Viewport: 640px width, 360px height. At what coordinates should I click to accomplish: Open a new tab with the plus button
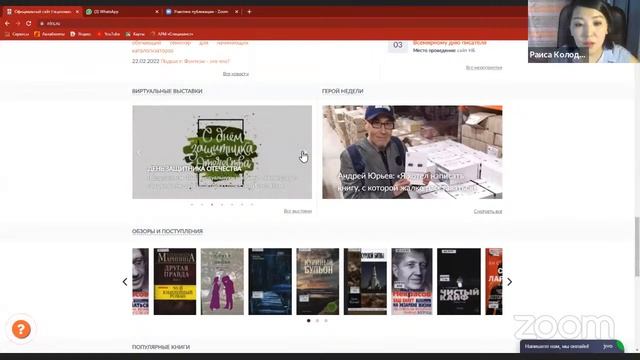pos(249,12)
